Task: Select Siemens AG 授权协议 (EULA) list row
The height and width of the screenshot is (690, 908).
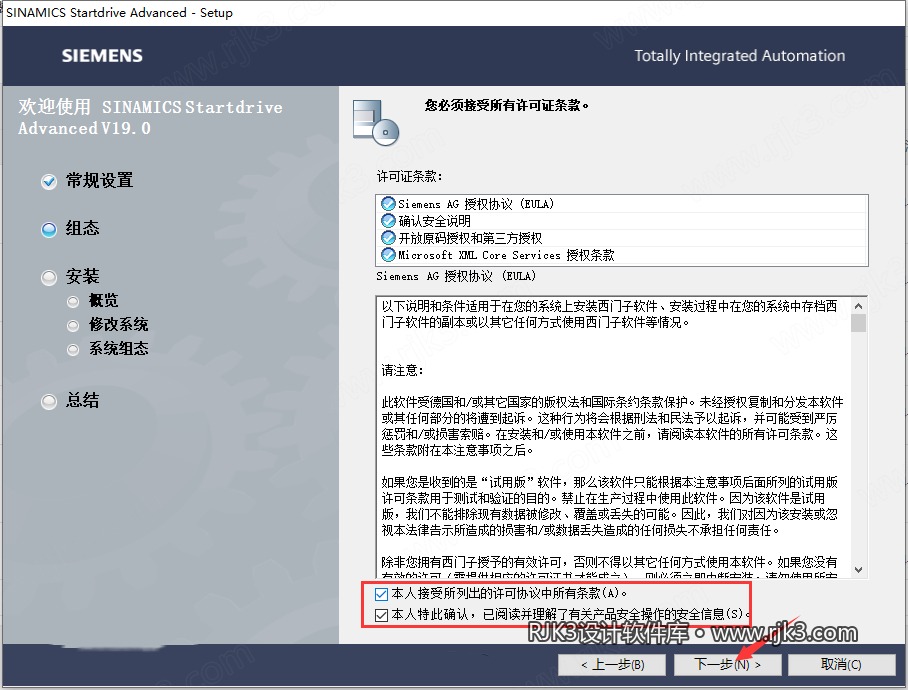Action: pyautogui.click(x=621, y=204)
